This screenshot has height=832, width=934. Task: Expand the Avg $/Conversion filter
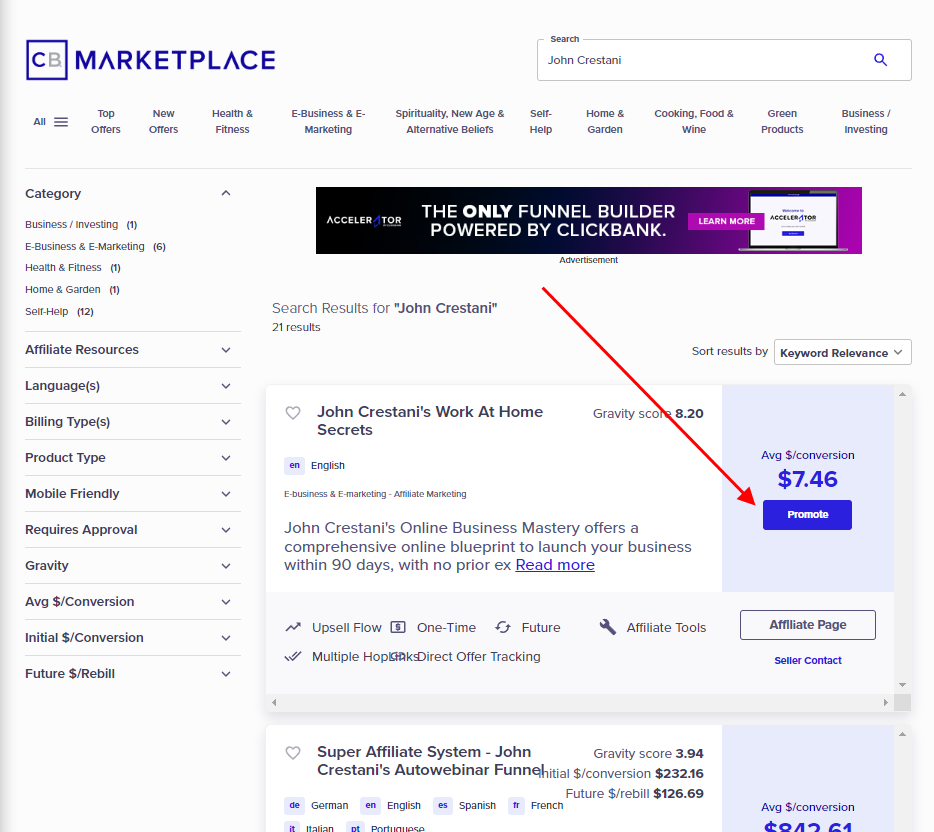[x=226, y=602]
